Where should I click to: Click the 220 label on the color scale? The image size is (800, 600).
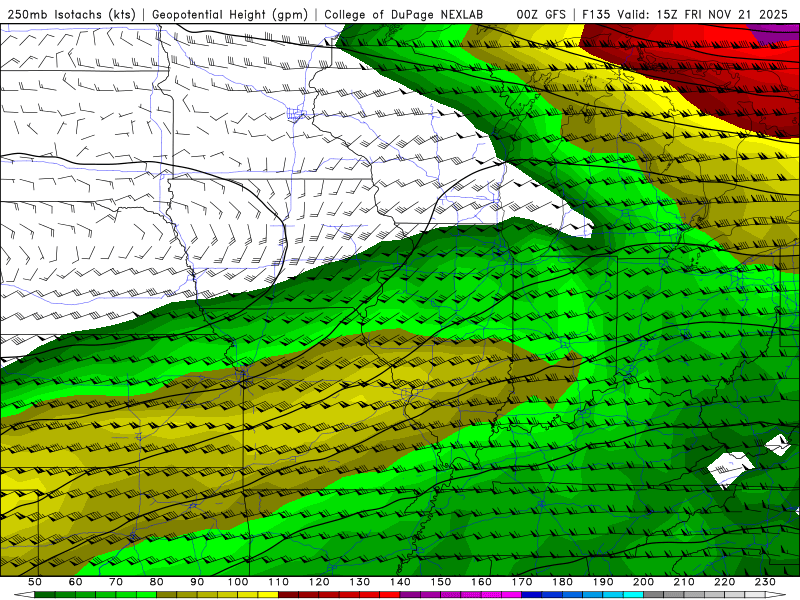[724, 582]
